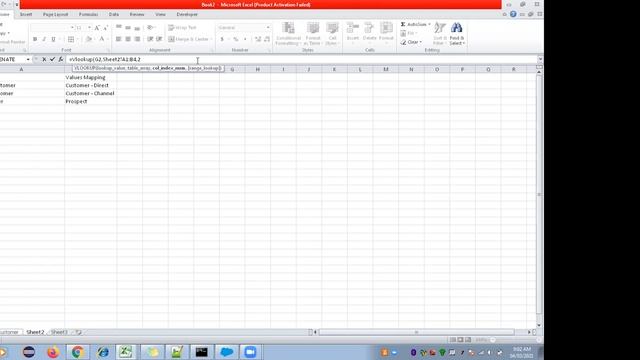Click Delete in Cells group

[369, 33]
